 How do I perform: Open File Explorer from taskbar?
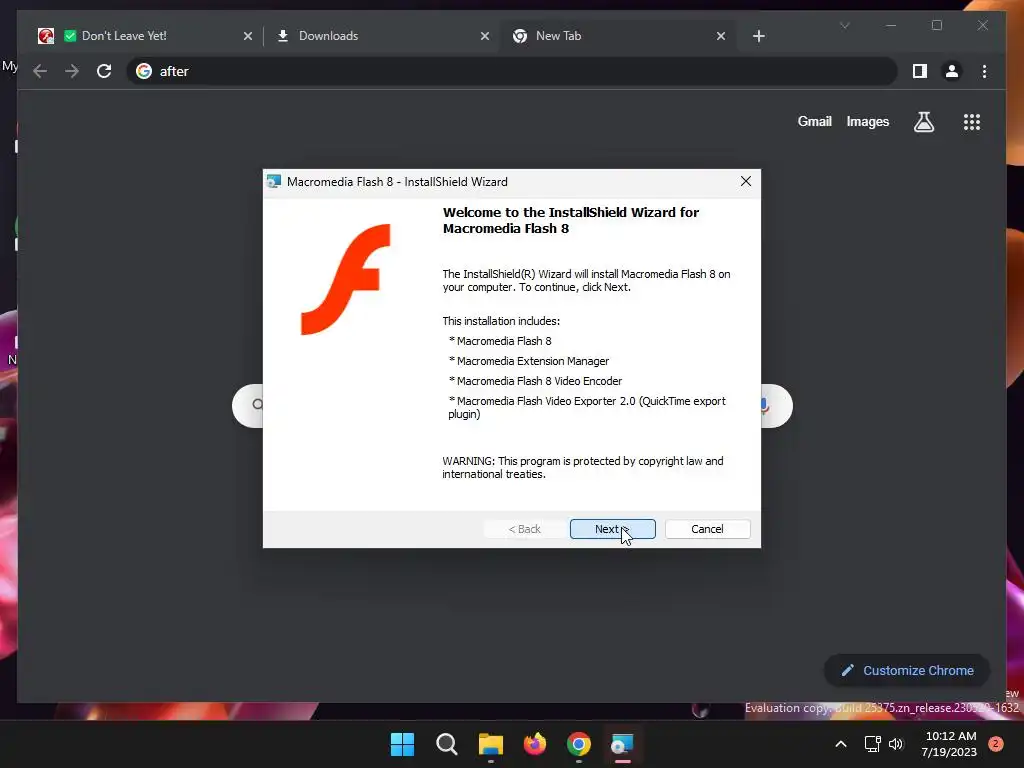[x=490, y=744]
